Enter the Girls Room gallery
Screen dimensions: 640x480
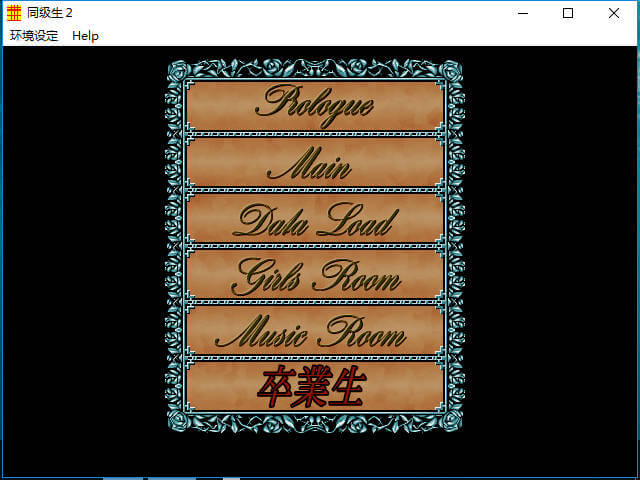tap(314, 275)
